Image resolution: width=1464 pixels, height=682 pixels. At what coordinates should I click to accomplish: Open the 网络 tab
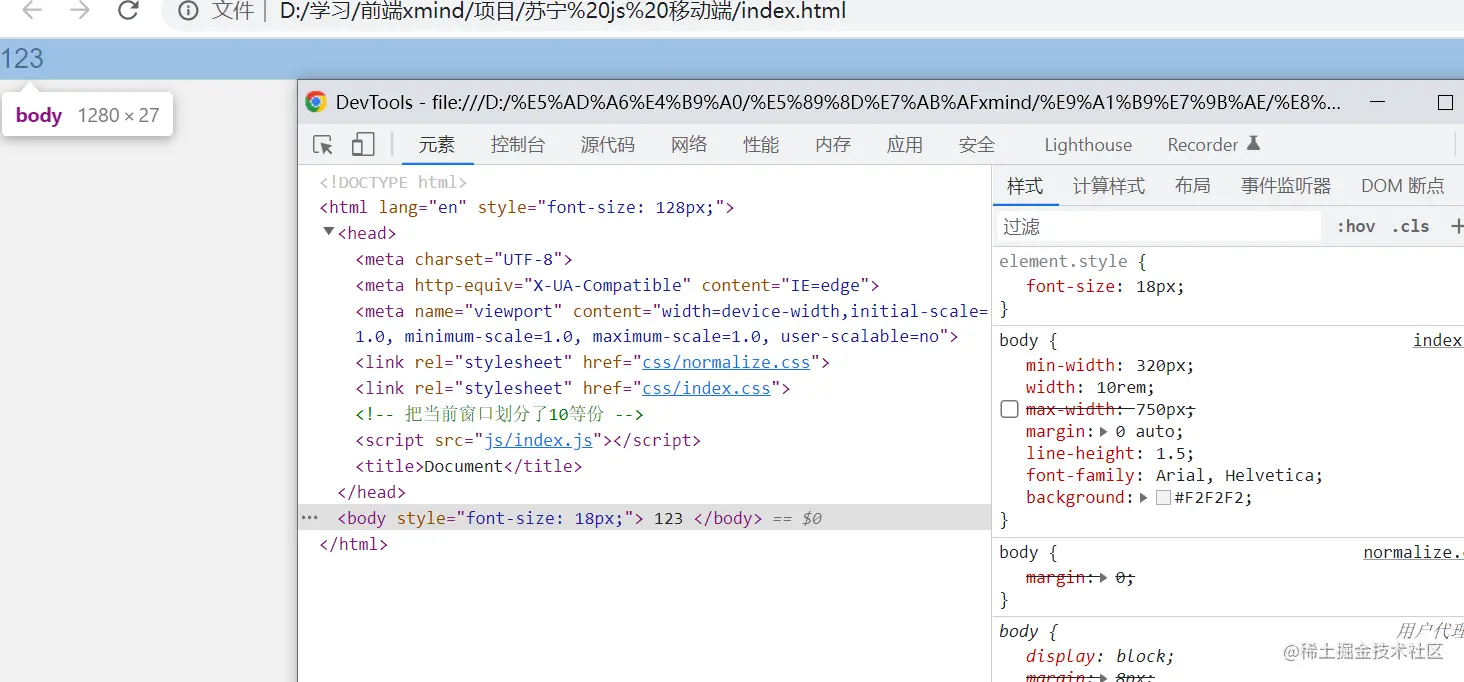[689, 145]
